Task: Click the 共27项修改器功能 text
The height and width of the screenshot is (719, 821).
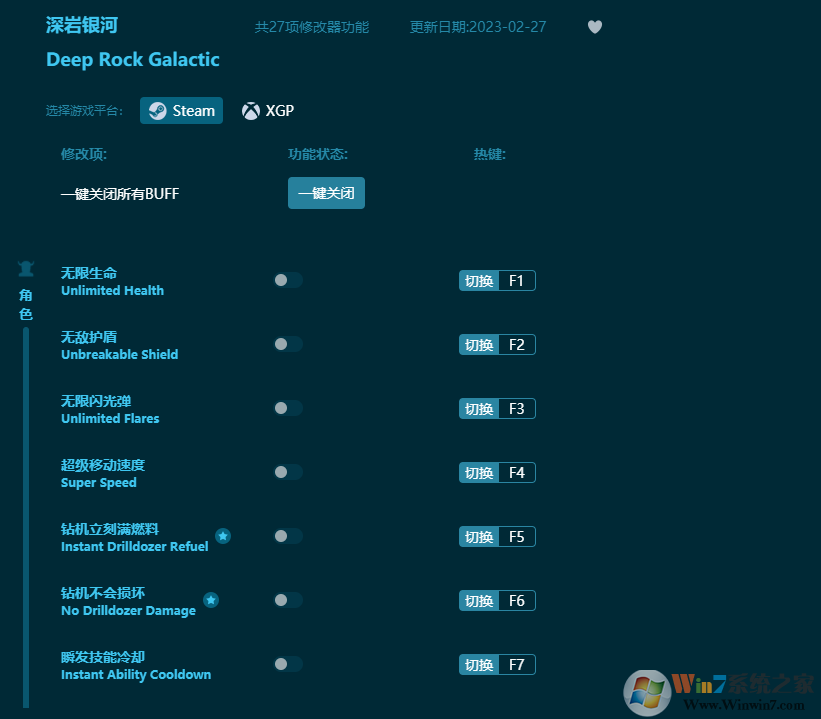Action: click(312, 27)
